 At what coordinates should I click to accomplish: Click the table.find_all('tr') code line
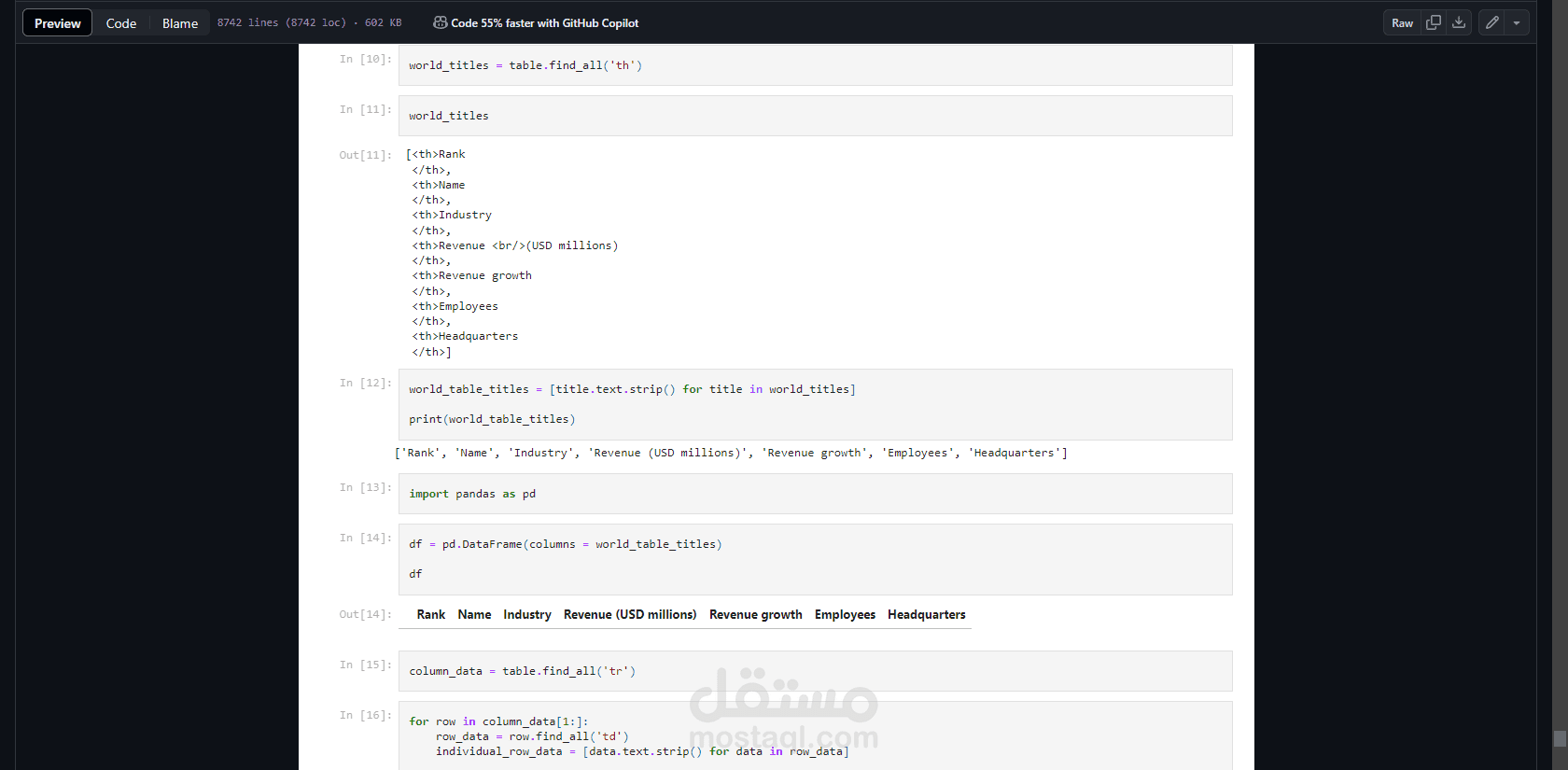[x=522, y=671]
